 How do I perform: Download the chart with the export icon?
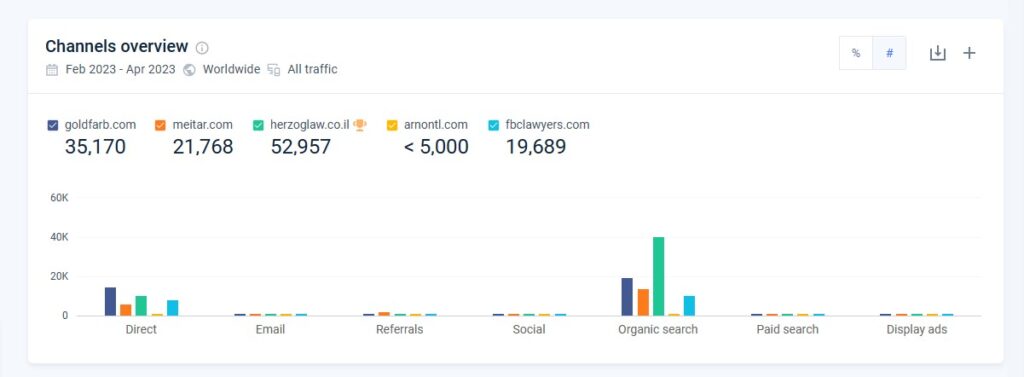click(x=937, y=53)
